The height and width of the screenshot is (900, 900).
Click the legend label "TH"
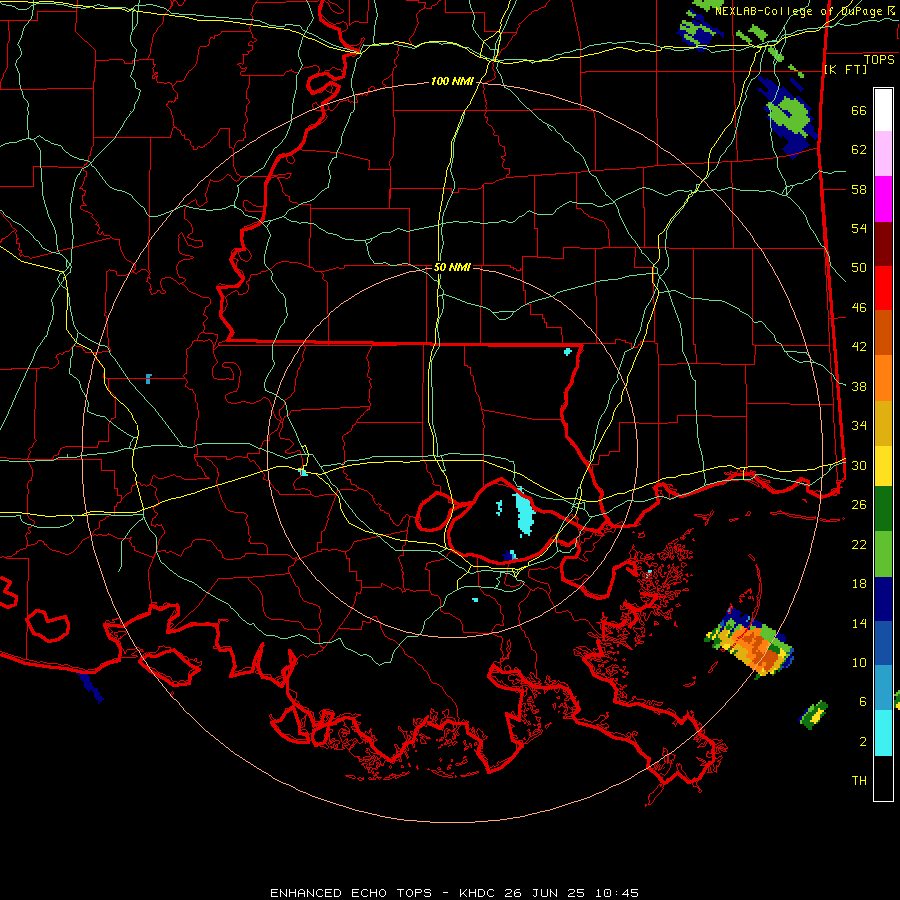click(859, 781)
